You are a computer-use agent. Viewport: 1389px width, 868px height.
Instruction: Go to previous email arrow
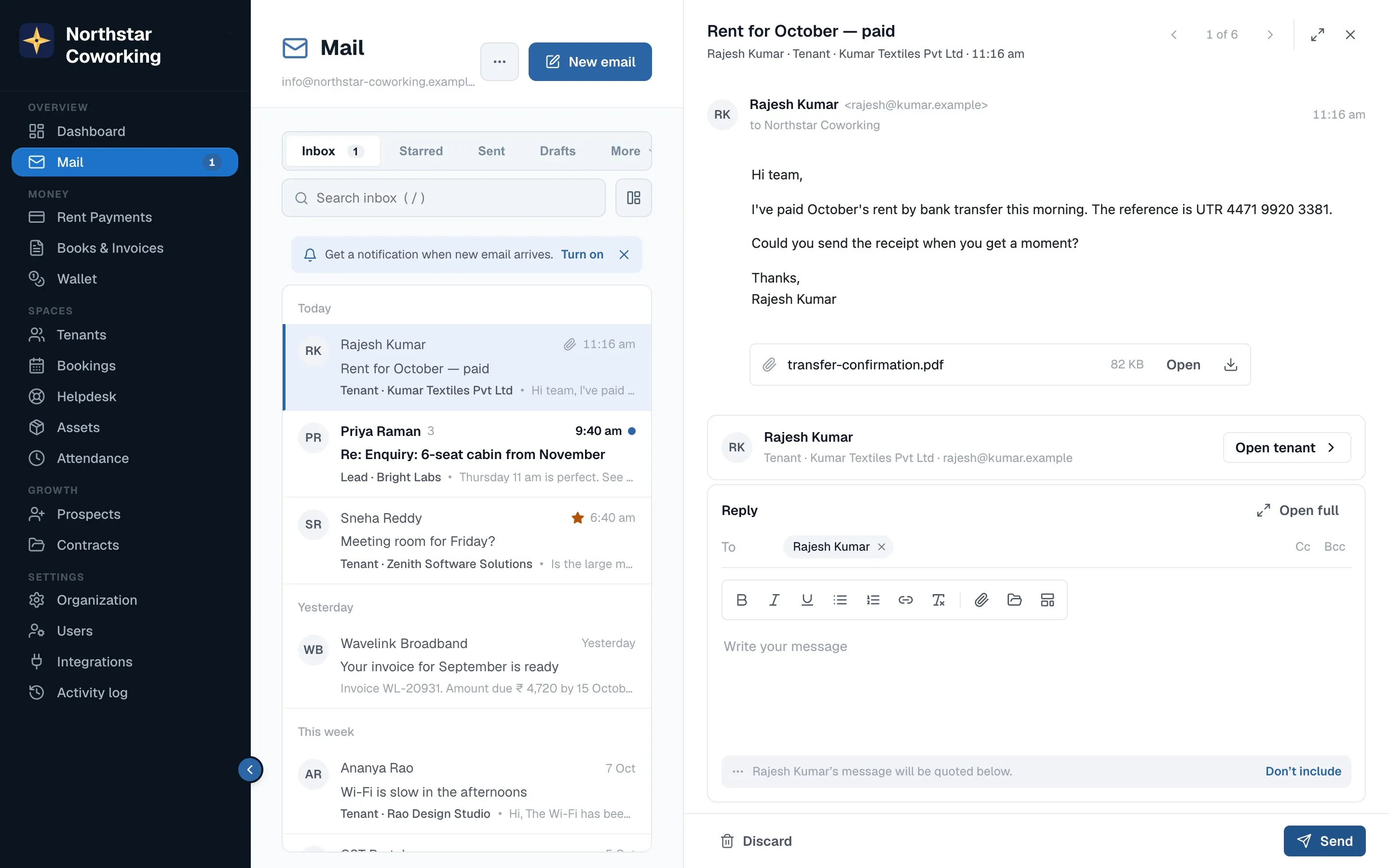(x=1174, y=34)
